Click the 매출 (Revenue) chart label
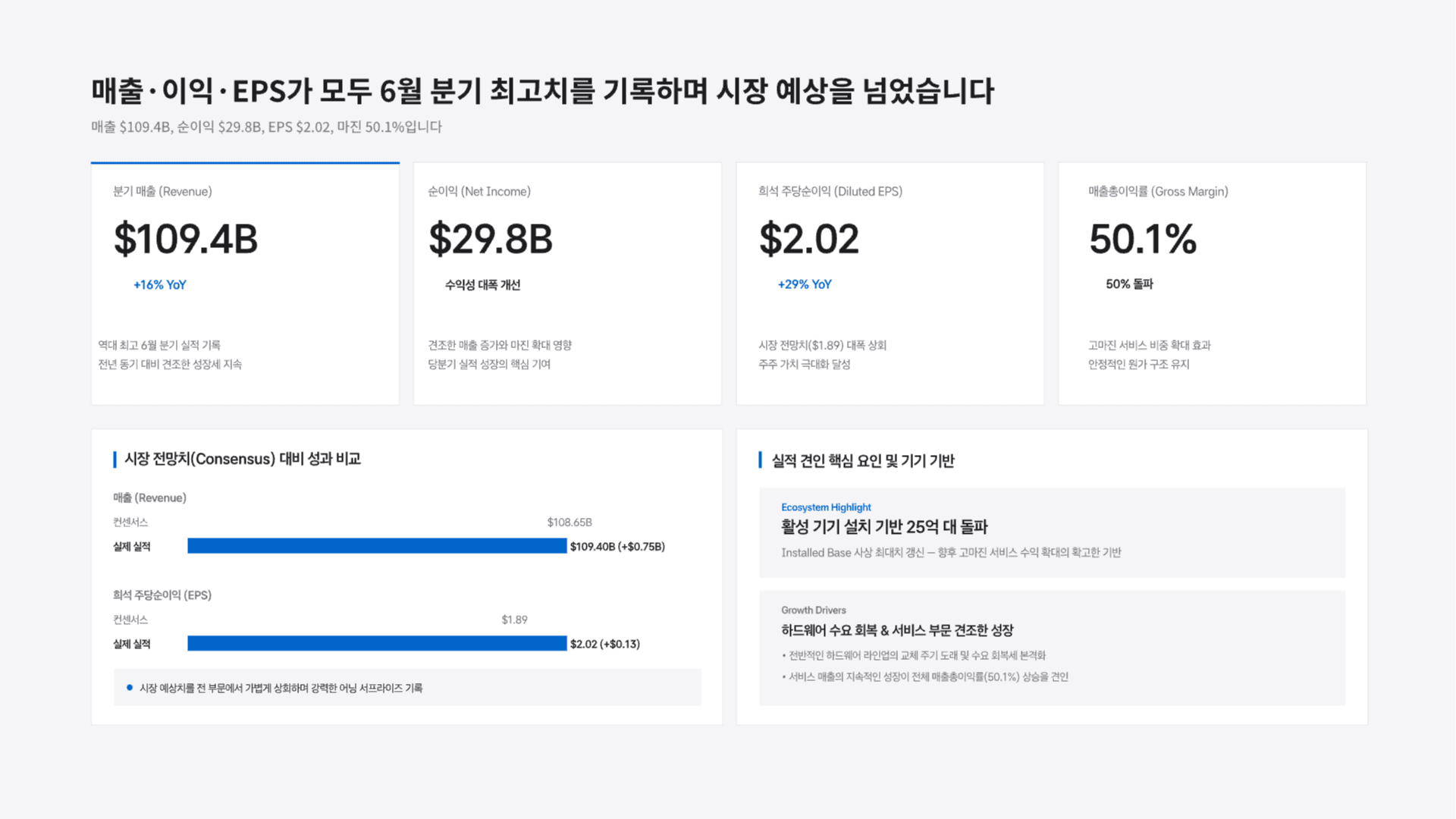Screen dimensions: 1456x819 149,497
